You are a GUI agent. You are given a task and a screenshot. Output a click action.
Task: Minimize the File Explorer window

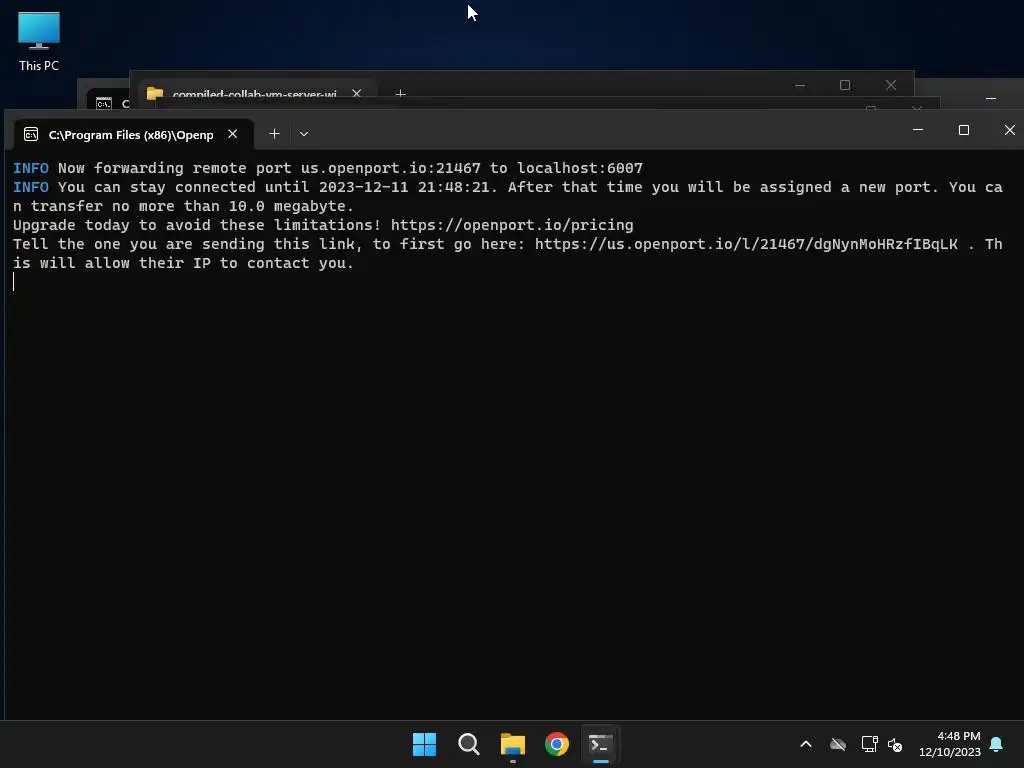pyautogui.click(x=800, y=85)
